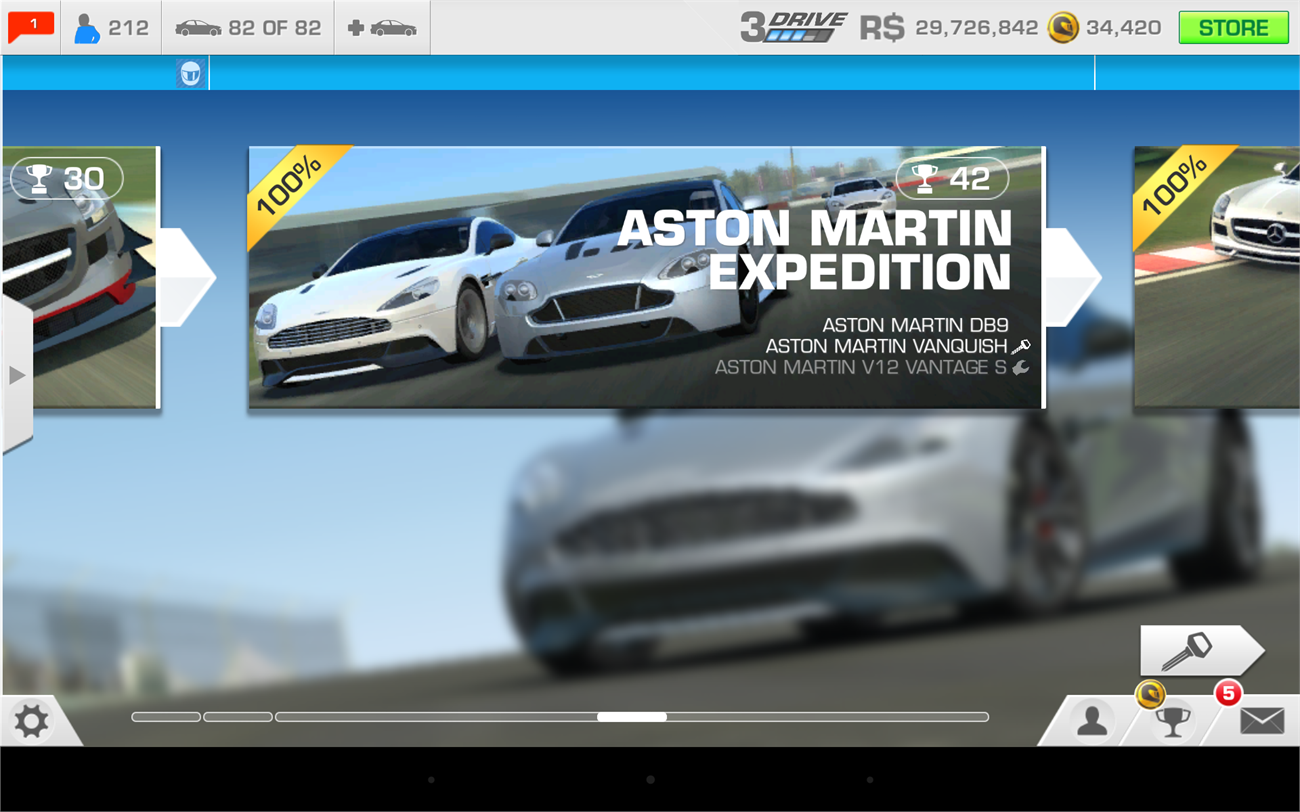The width and height of the screenshot is (1300, 812).
Task: Click the ASTON MARTIN DB9 label
Action: click(915, 325)
